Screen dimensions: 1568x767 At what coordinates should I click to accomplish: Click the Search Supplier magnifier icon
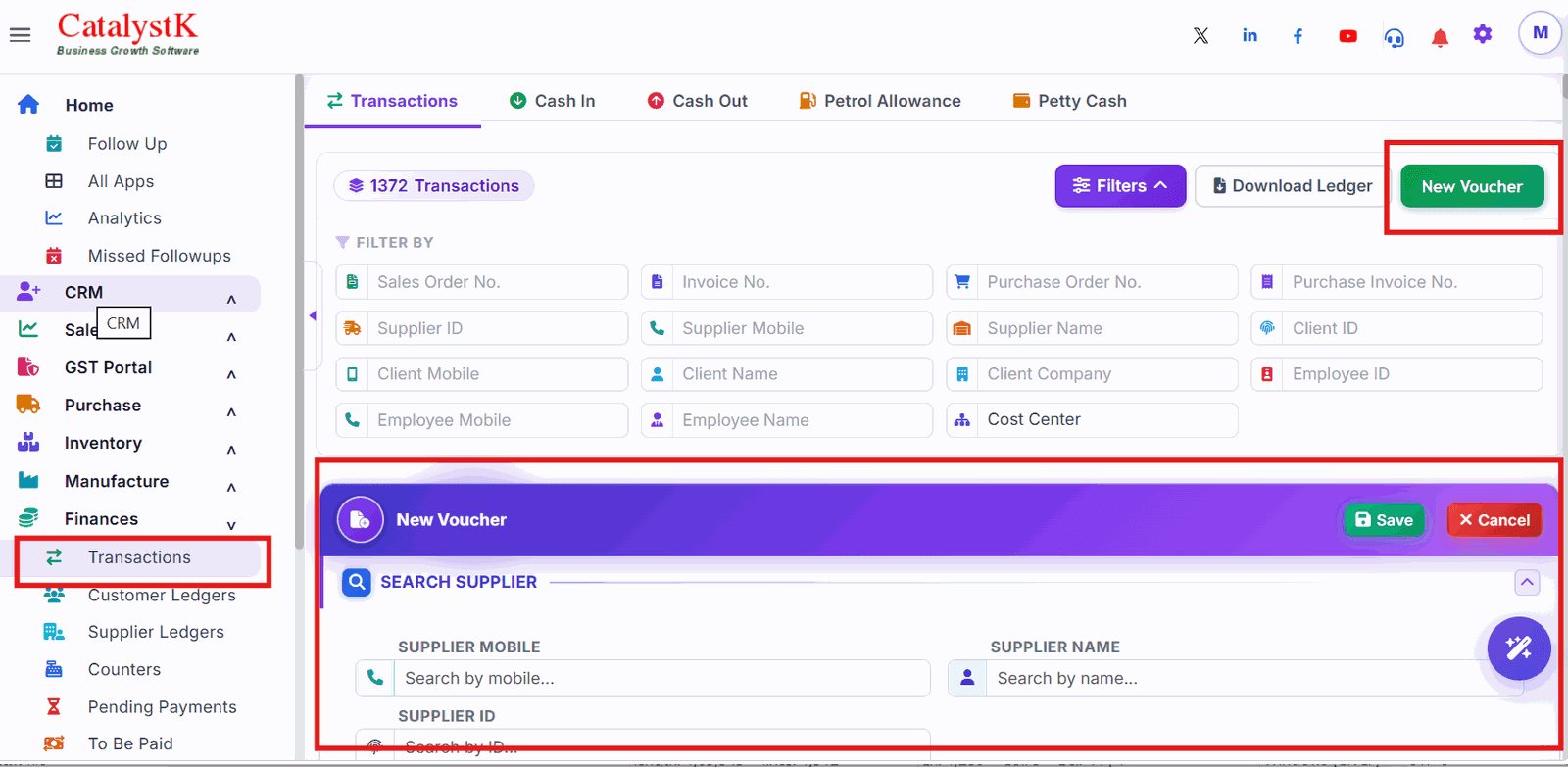tap(357, 582)
